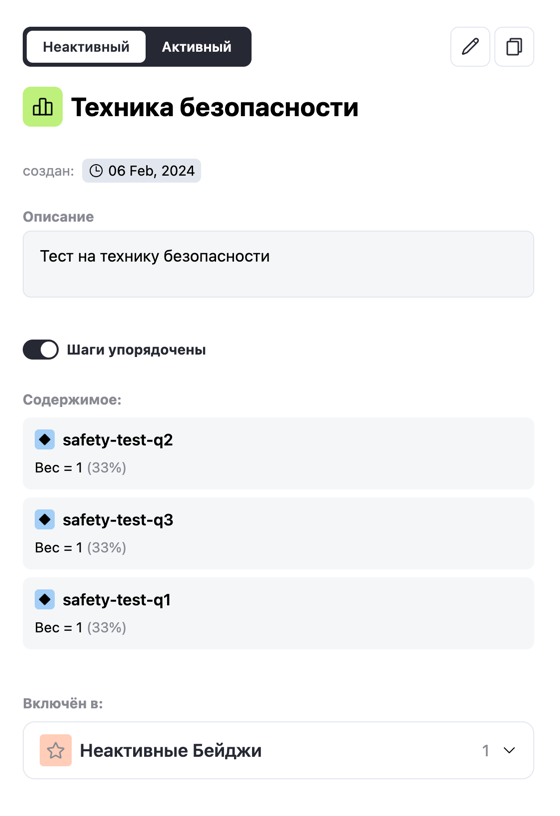Click the clock icon in created date
Image resolution: width=560 pixels, height=816 pixels.
(x=96, y=171)
